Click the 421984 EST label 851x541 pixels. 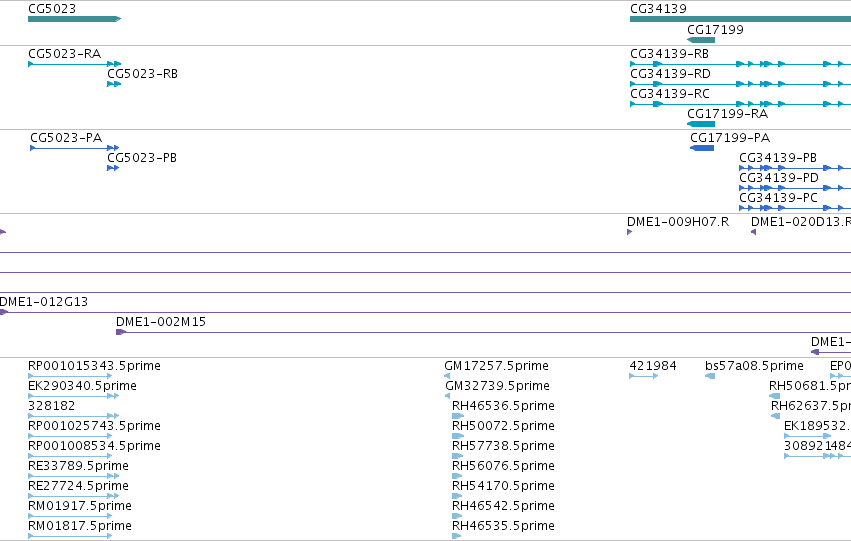[x=653, y=366]
